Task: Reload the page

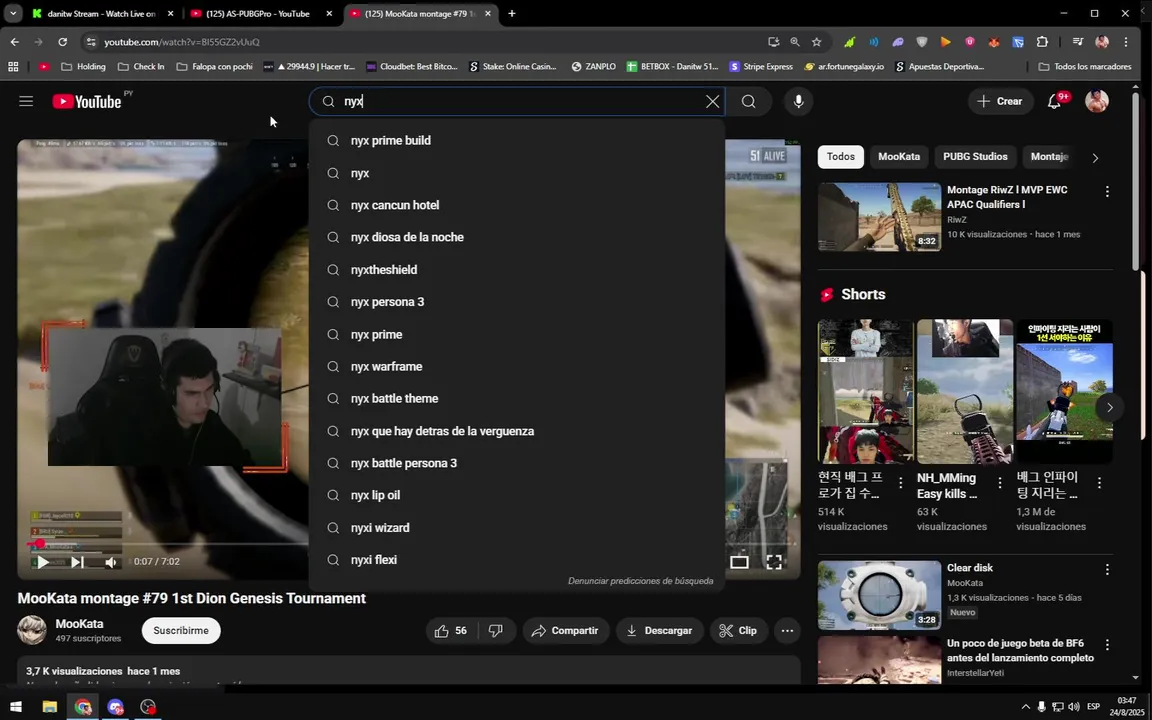Action: click(x=62, y=42)
